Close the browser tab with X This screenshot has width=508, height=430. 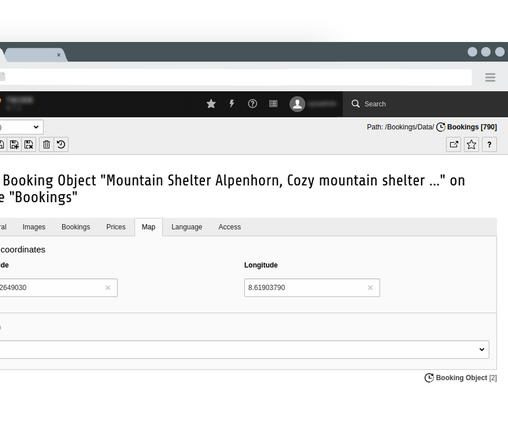(x=59, y=55)
